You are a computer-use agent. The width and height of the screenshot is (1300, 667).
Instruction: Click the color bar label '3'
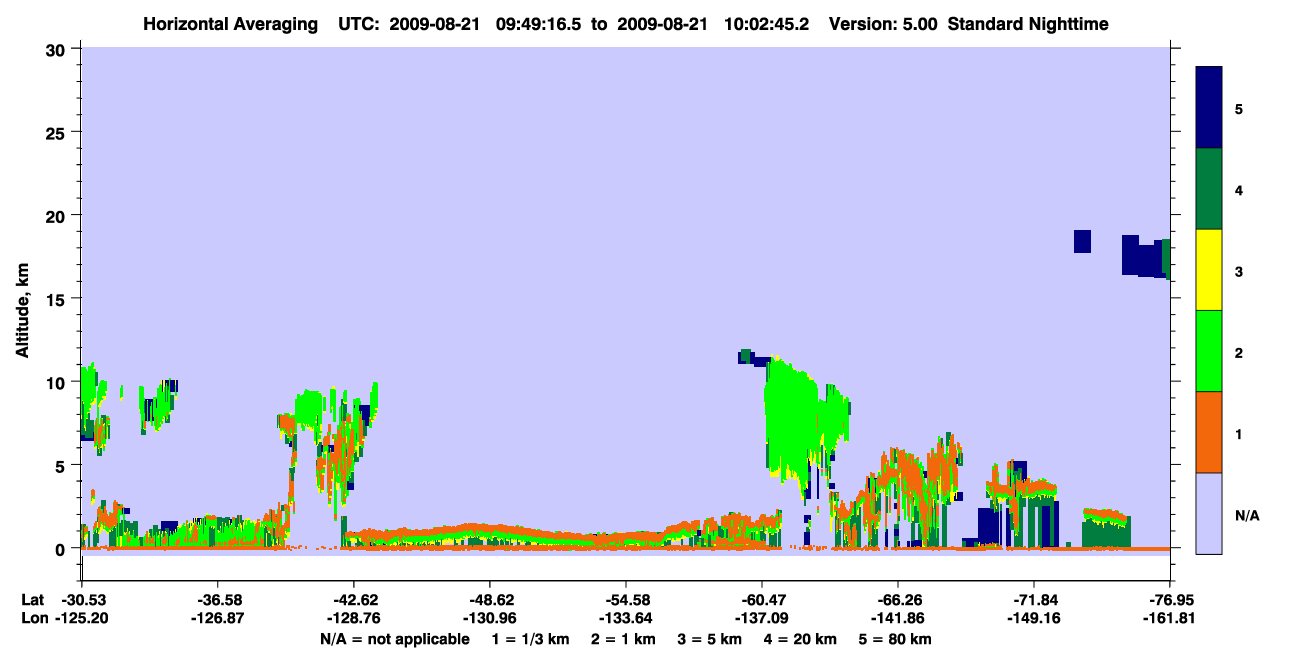(1239, 270)
